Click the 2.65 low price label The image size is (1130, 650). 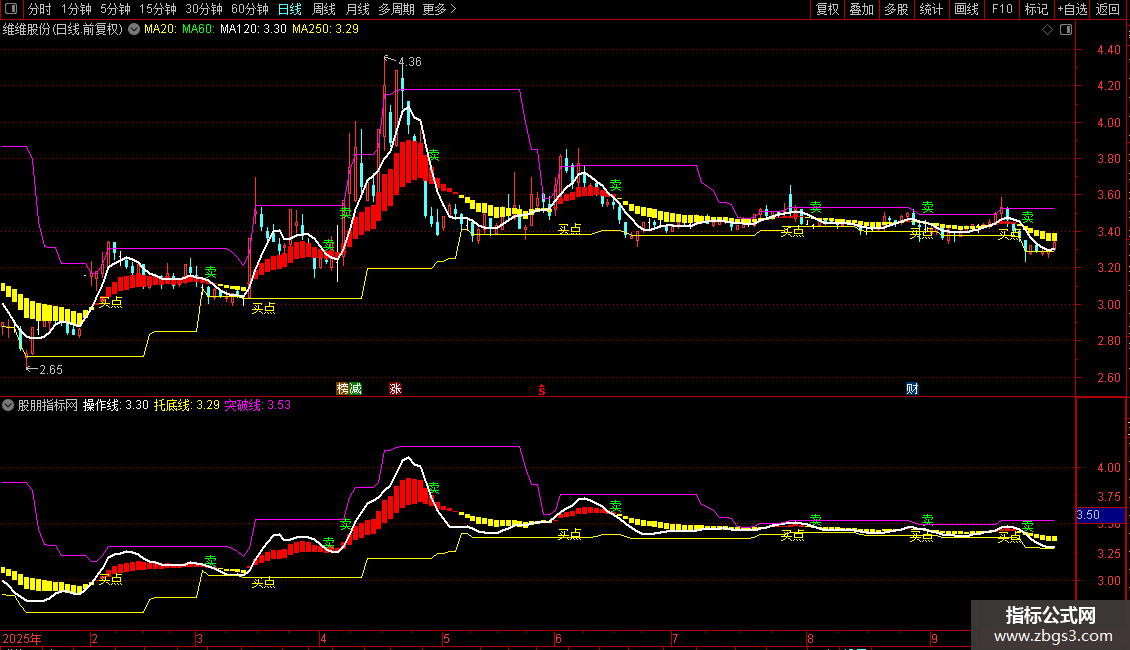pyautogui.click(x=51, y=370)
